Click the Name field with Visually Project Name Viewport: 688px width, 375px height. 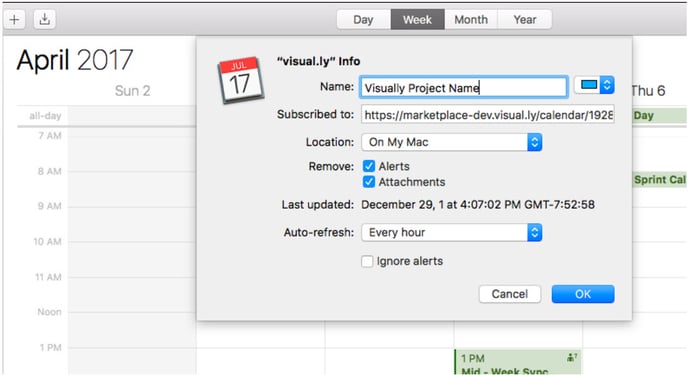463,87
